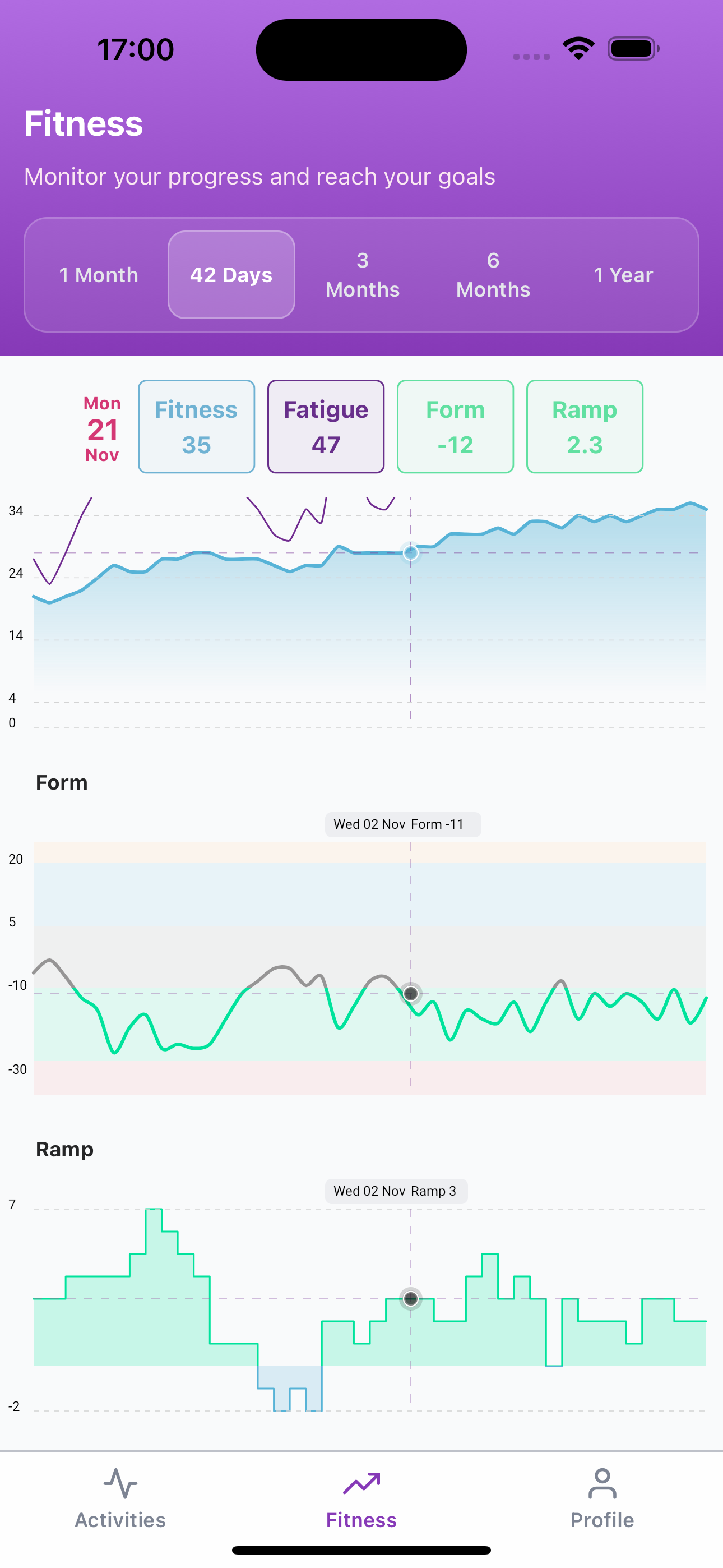Tap the Fitness trending-up icon

tap(361, 1483)
